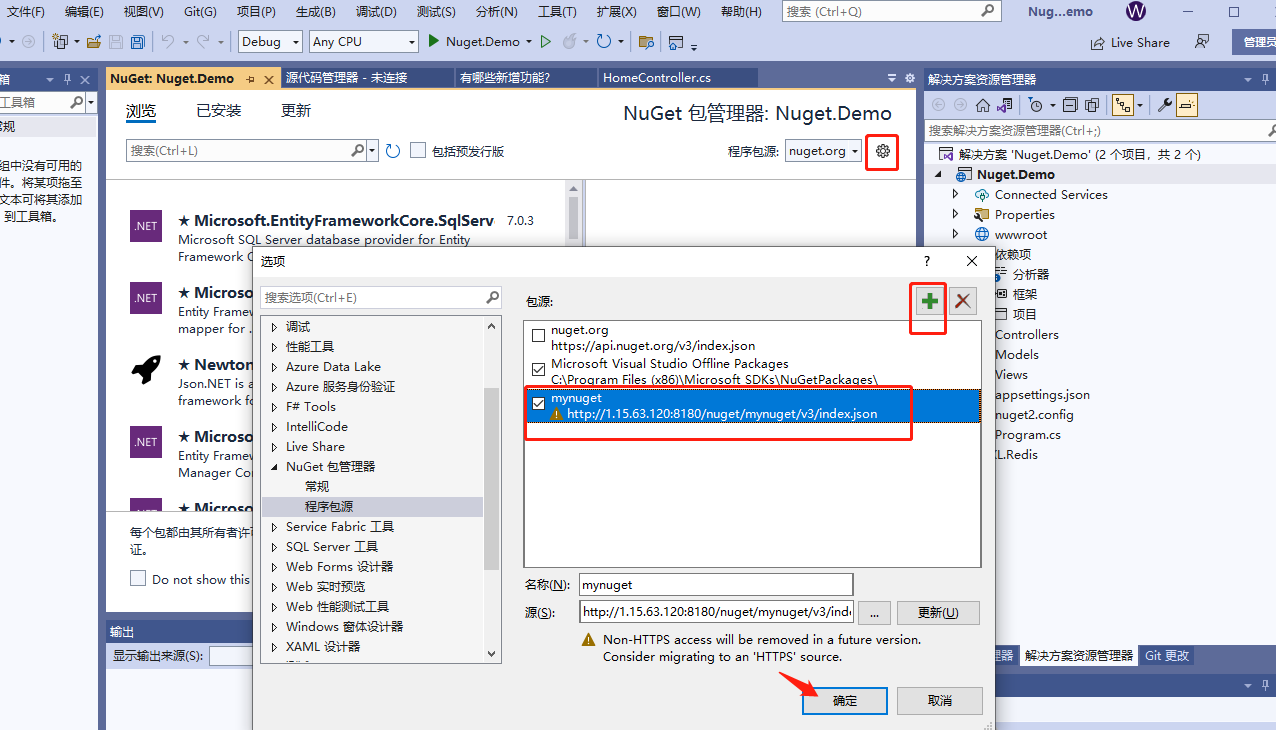Select the general node 常规 under NuGet
1276x730 pixels.
click(317, 487)
